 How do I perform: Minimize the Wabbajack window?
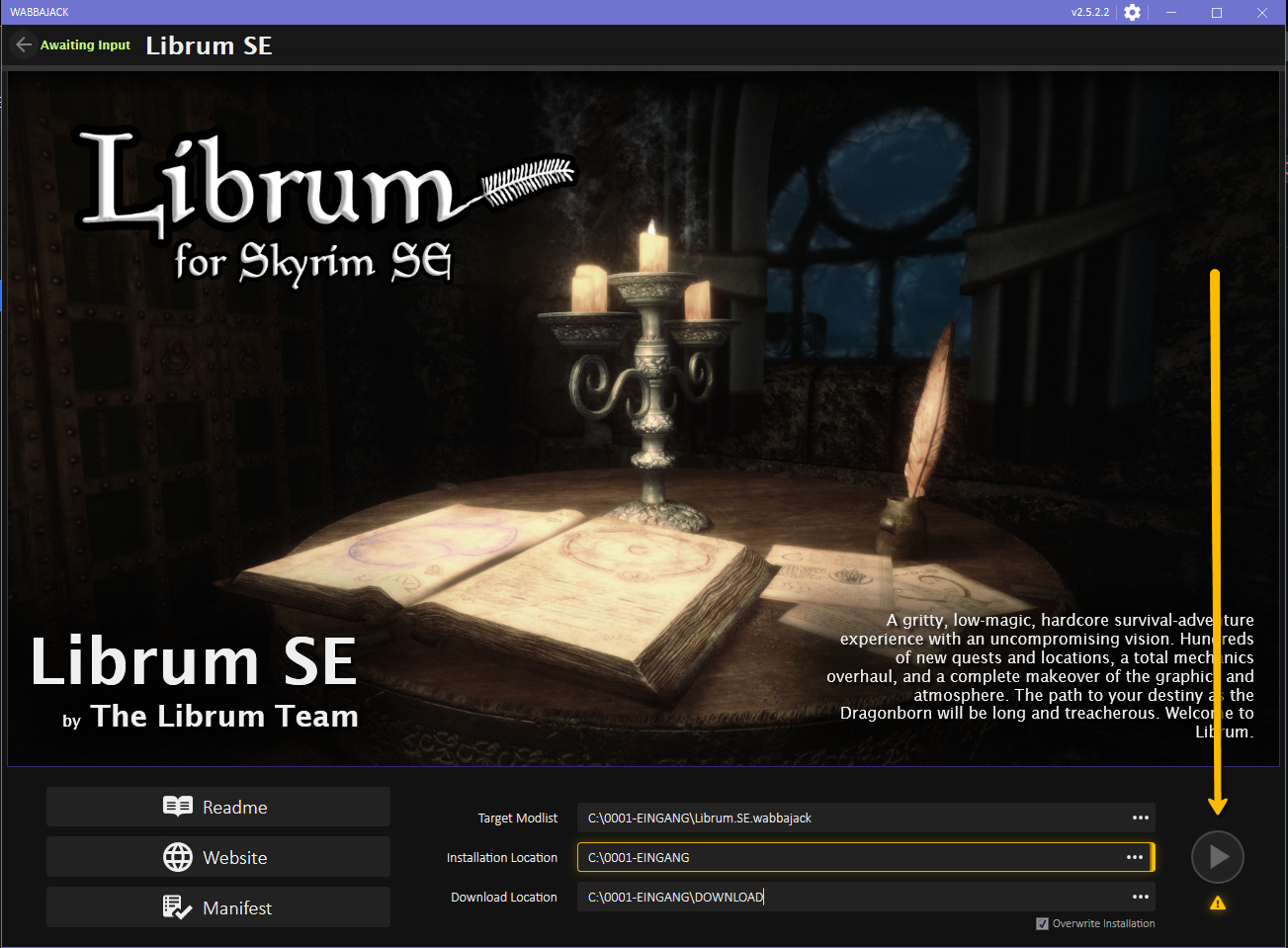click(1171, 13)
